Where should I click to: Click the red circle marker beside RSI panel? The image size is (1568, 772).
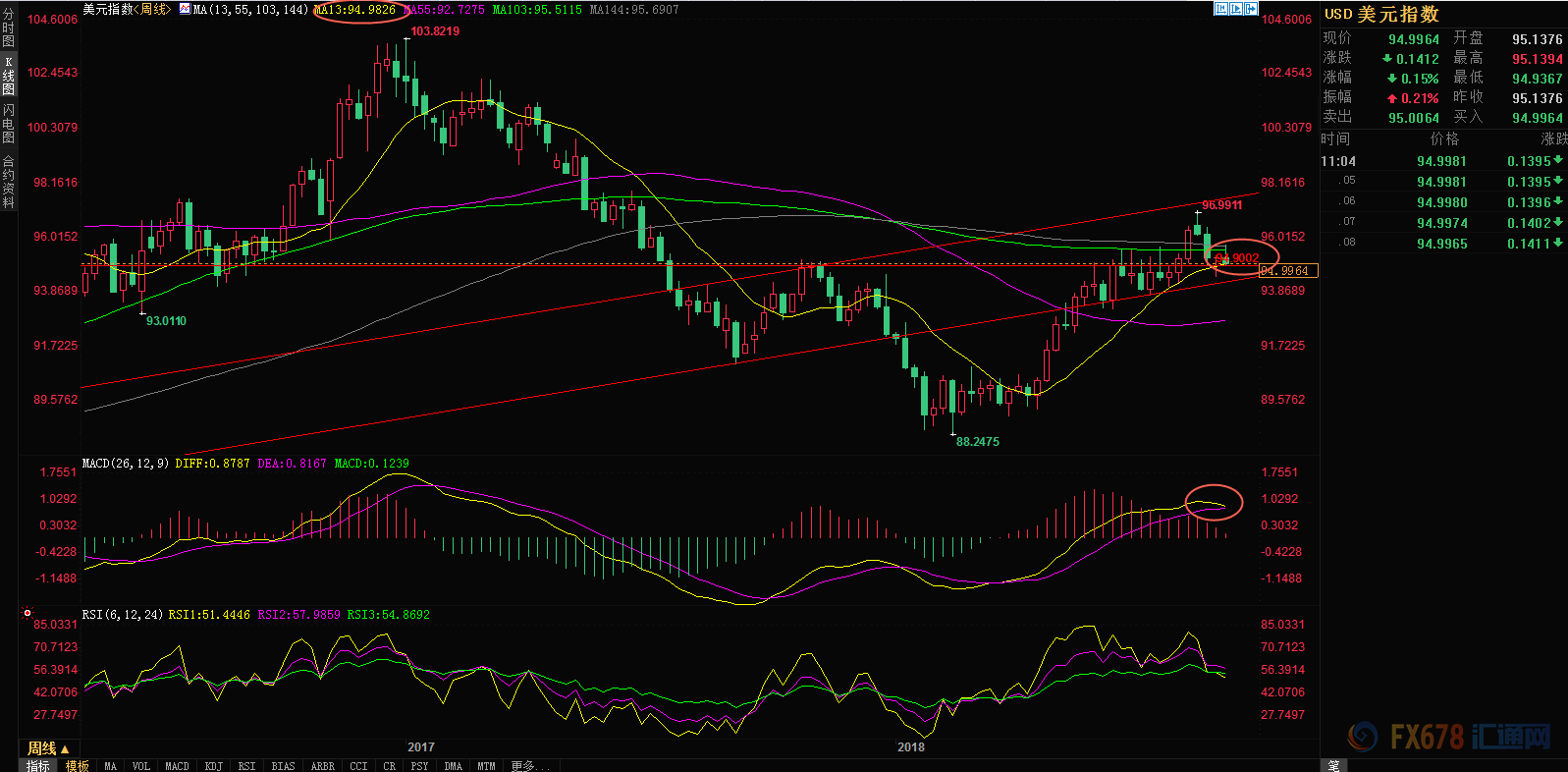point(27,613)
